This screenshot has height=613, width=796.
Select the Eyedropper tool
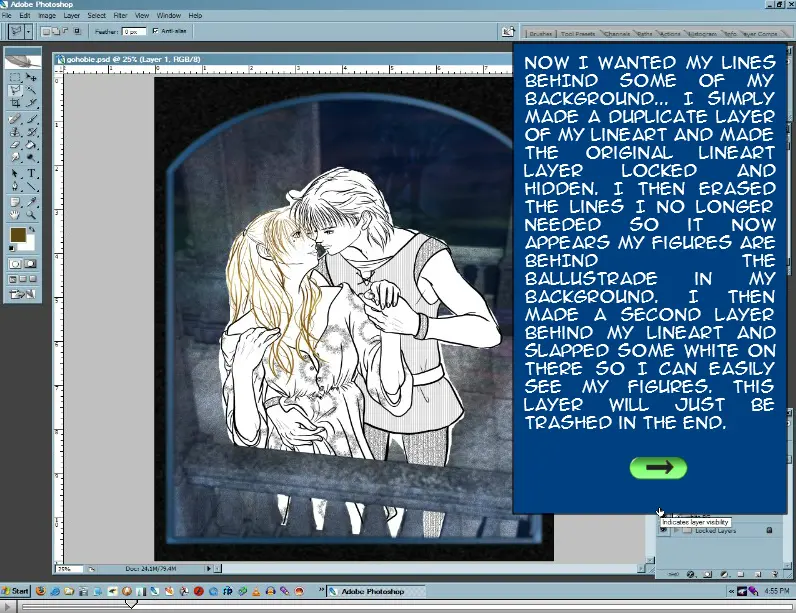pyautogui.click(x=31, y=202)
